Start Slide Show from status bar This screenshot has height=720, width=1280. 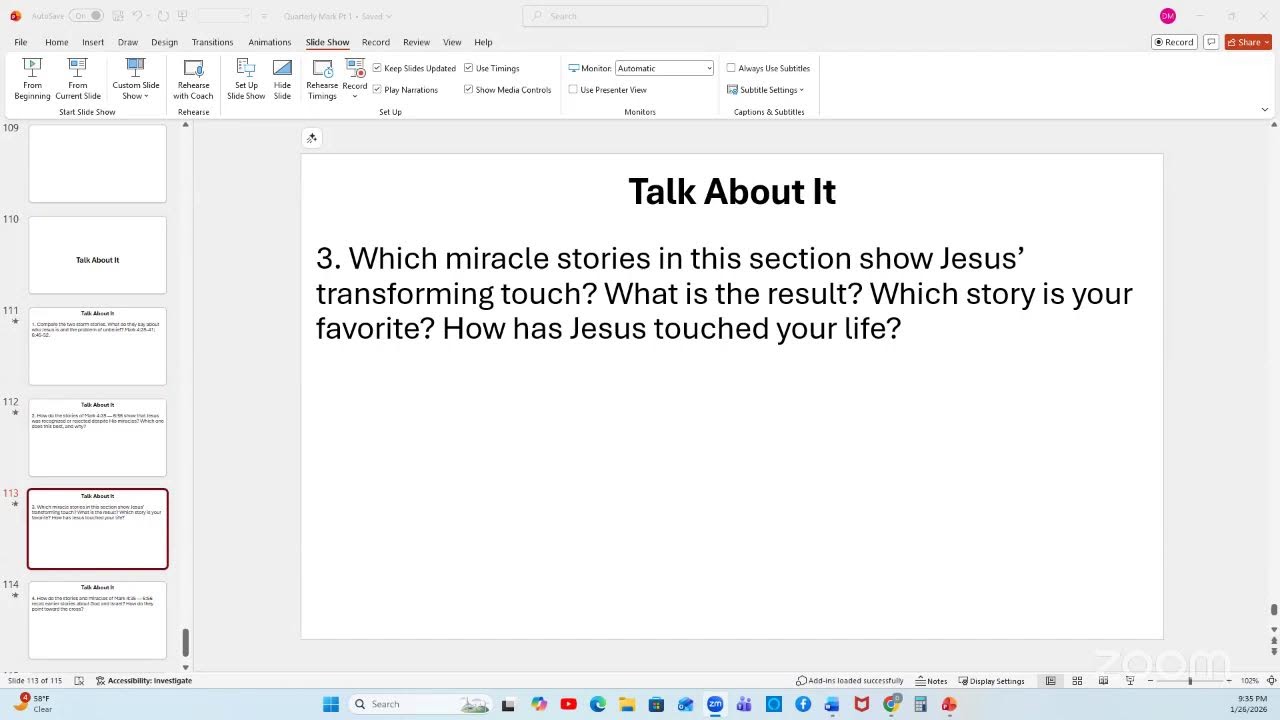[1130, 681]
